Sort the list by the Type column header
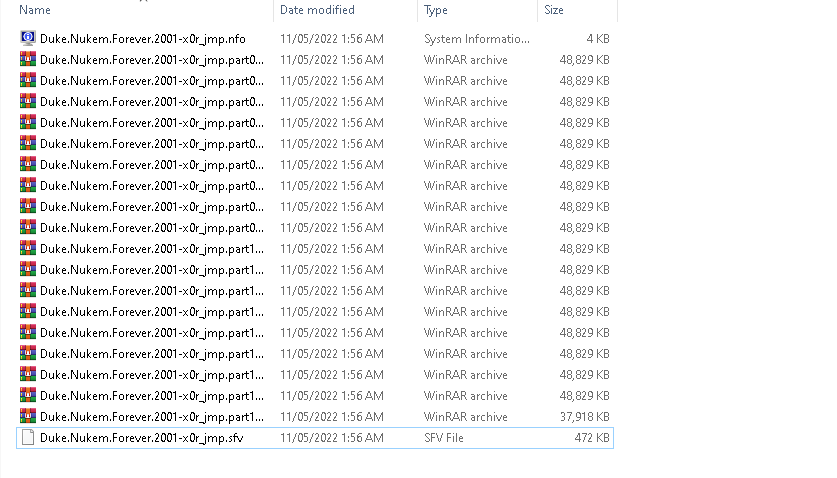 click(x=436, y=10)
